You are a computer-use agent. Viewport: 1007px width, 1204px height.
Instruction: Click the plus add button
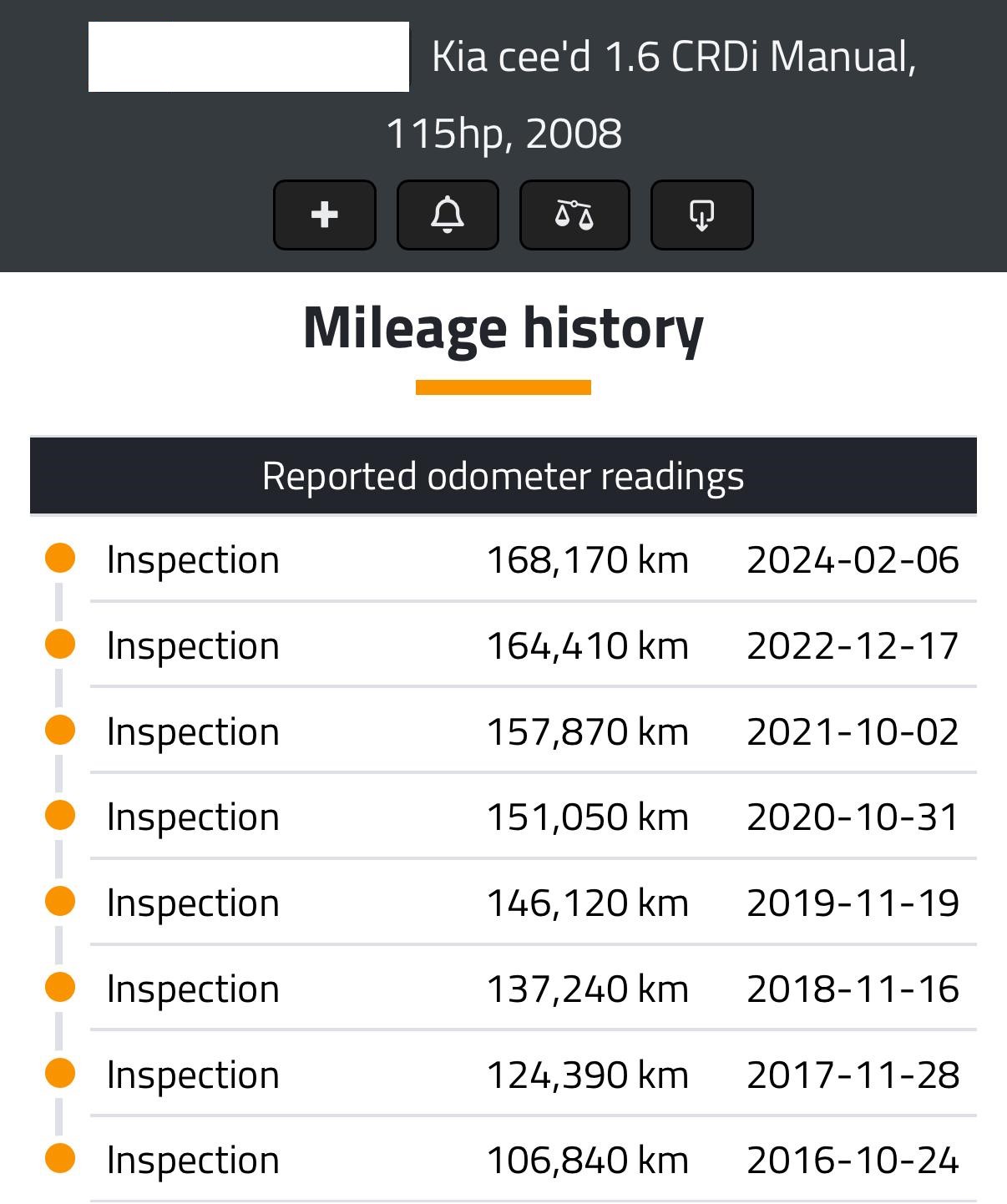click(324, 215)
